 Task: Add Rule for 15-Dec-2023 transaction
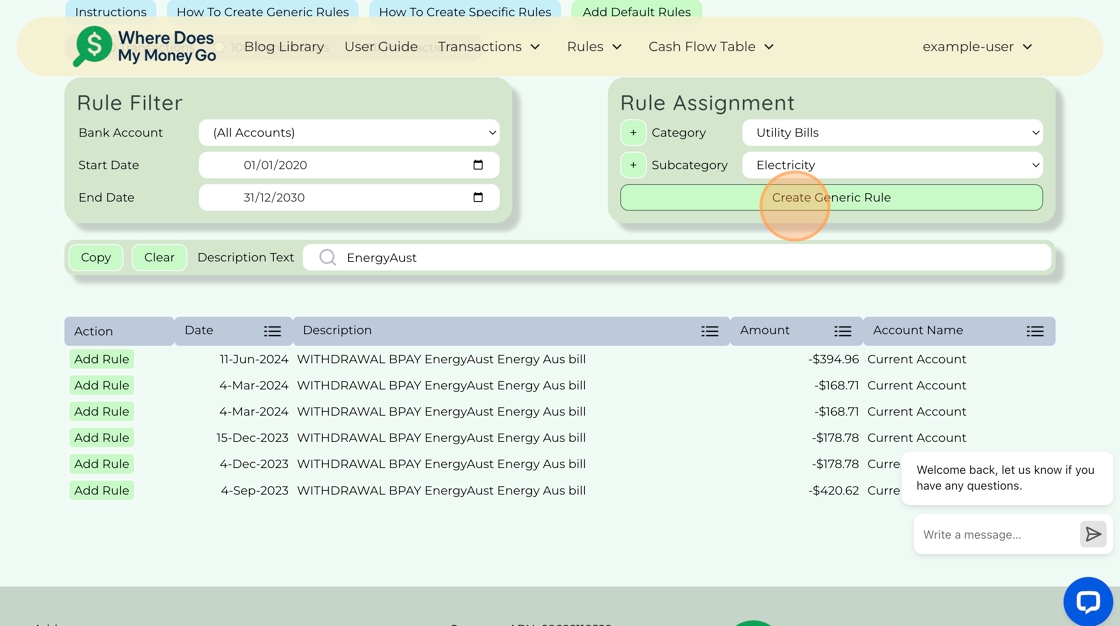tap(101, 437)
